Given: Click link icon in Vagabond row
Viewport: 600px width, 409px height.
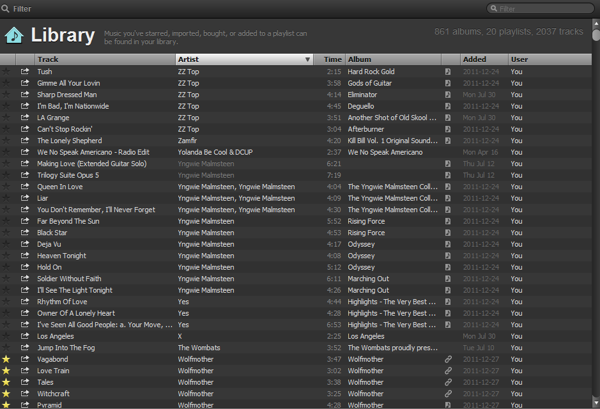Looking at the screenshot, I should (x=448, y=359).
